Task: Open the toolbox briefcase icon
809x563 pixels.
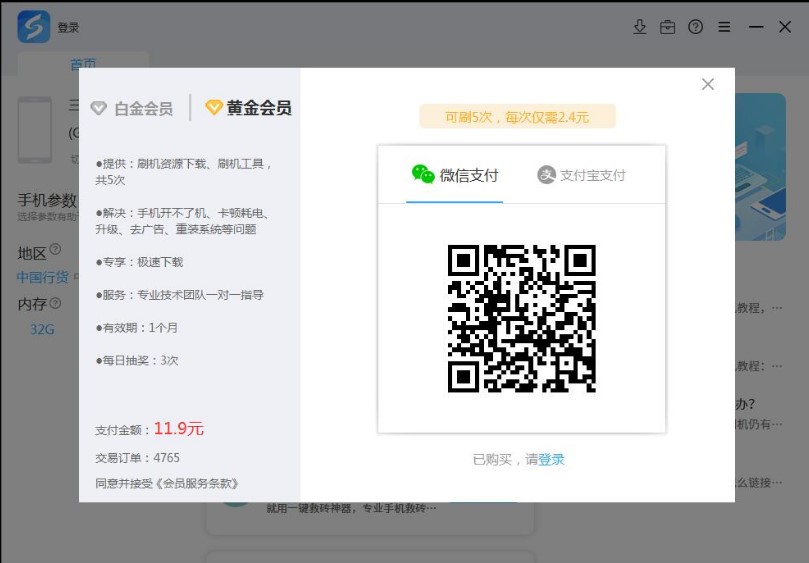Action: (667, 27)
